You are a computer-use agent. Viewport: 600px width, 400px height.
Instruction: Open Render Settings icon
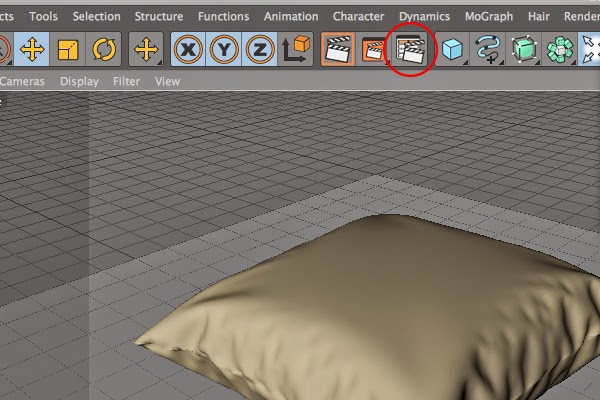pyautogui.click(x=410, y=49)
